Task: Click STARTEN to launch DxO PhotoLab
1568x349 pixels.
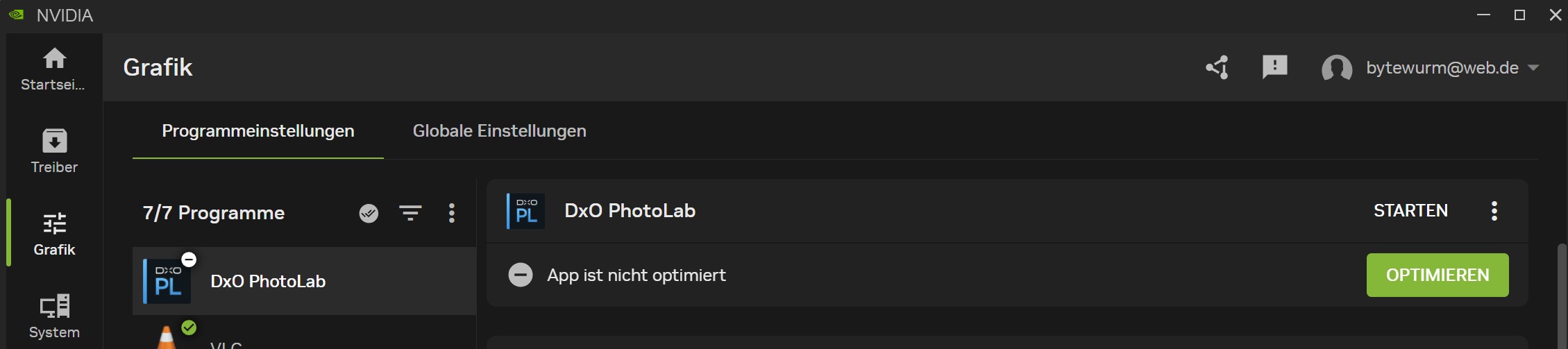Action: click(1410, 211)
